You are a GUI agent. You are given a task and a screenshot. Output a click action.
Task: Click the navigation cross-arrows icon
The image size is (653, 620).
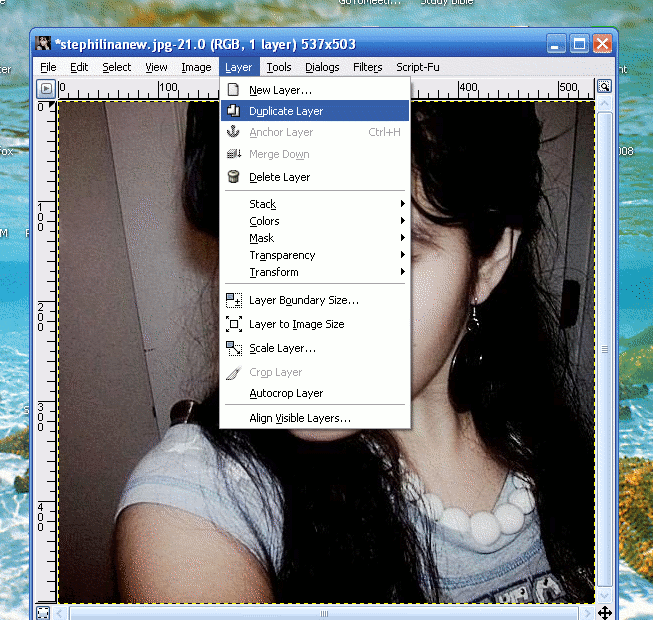pyautogui.click(x=605, y=613)
